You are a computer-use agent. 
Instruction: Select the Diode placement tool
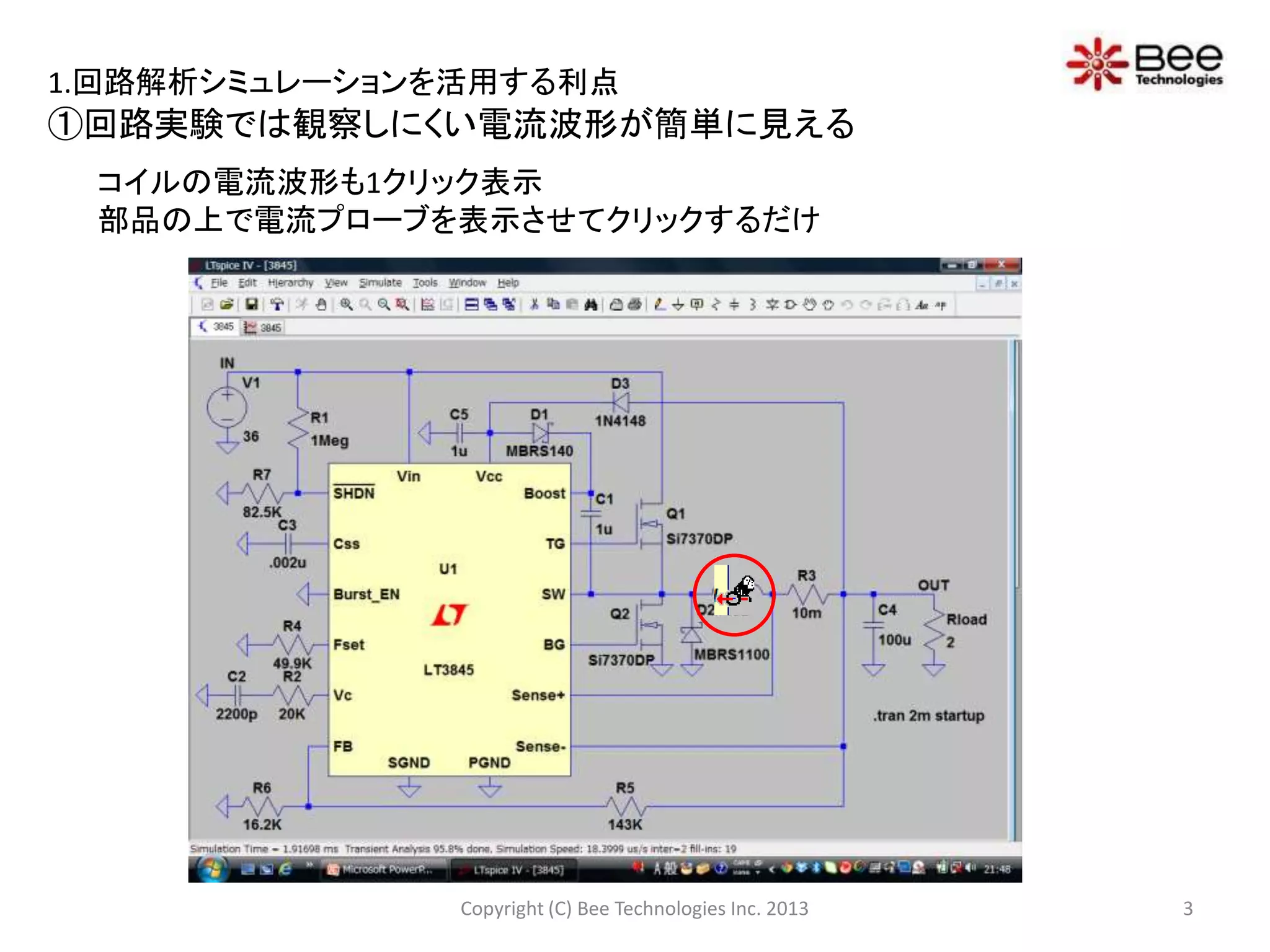click(771, 304)
